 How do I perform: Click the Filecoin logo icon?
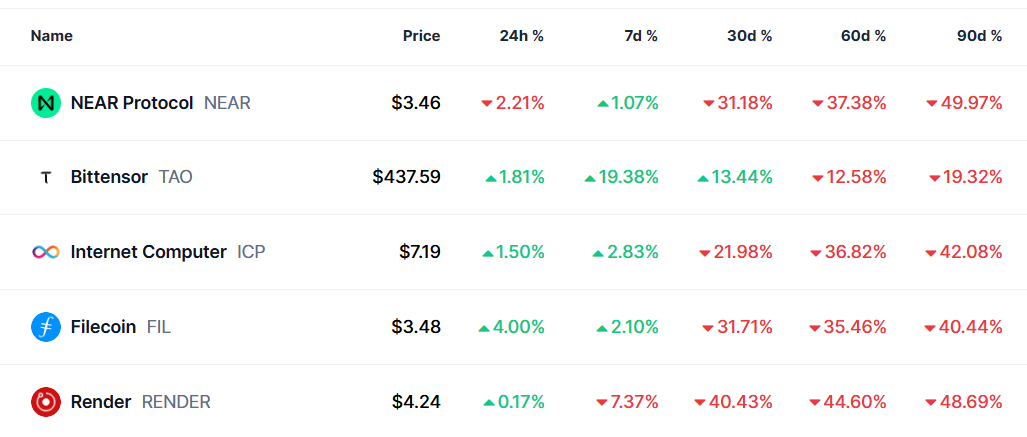coord(46,327)
